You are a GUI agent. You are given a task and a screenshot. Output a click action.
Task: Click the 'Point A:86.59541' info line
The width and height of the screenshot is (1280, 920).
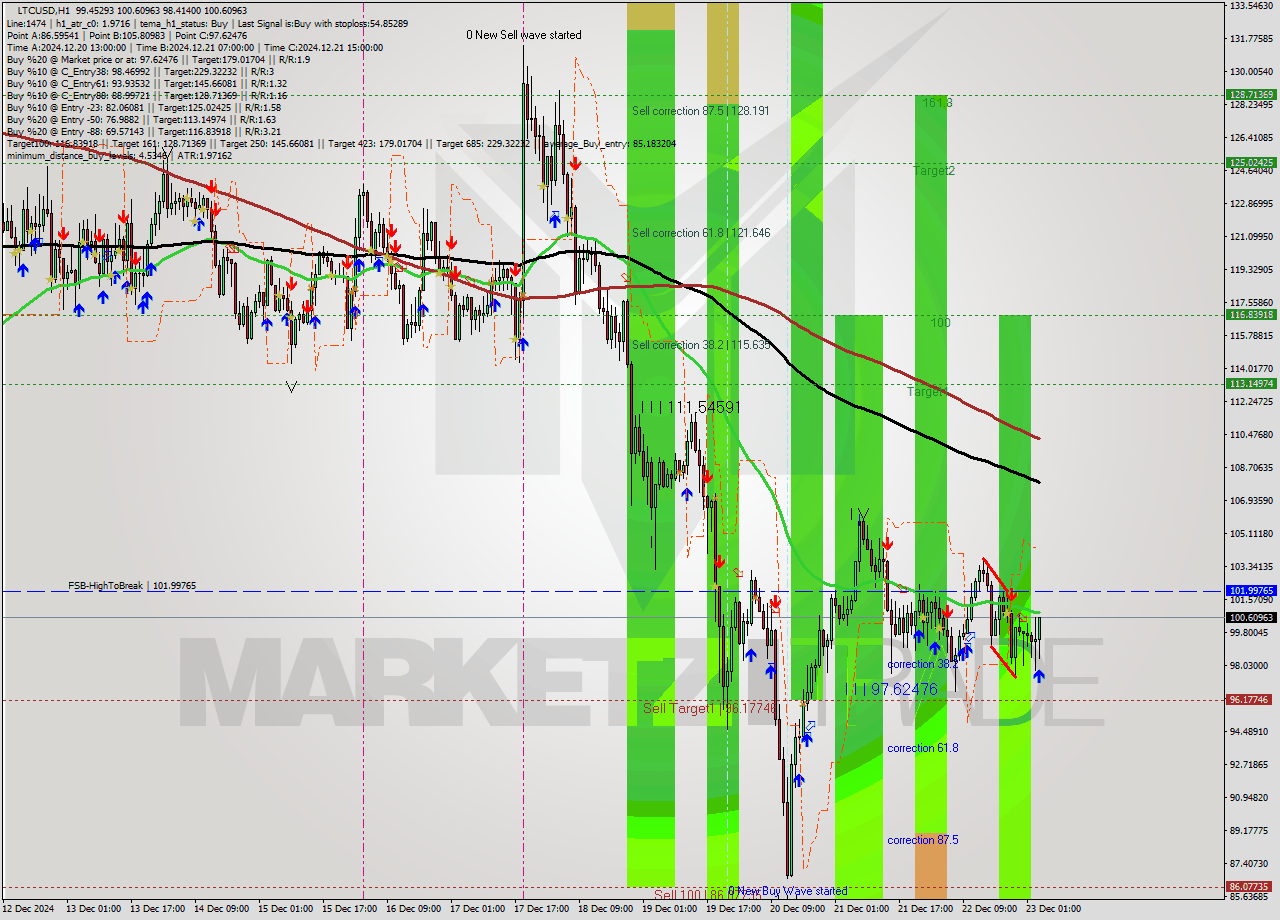(x=127, y=35)
